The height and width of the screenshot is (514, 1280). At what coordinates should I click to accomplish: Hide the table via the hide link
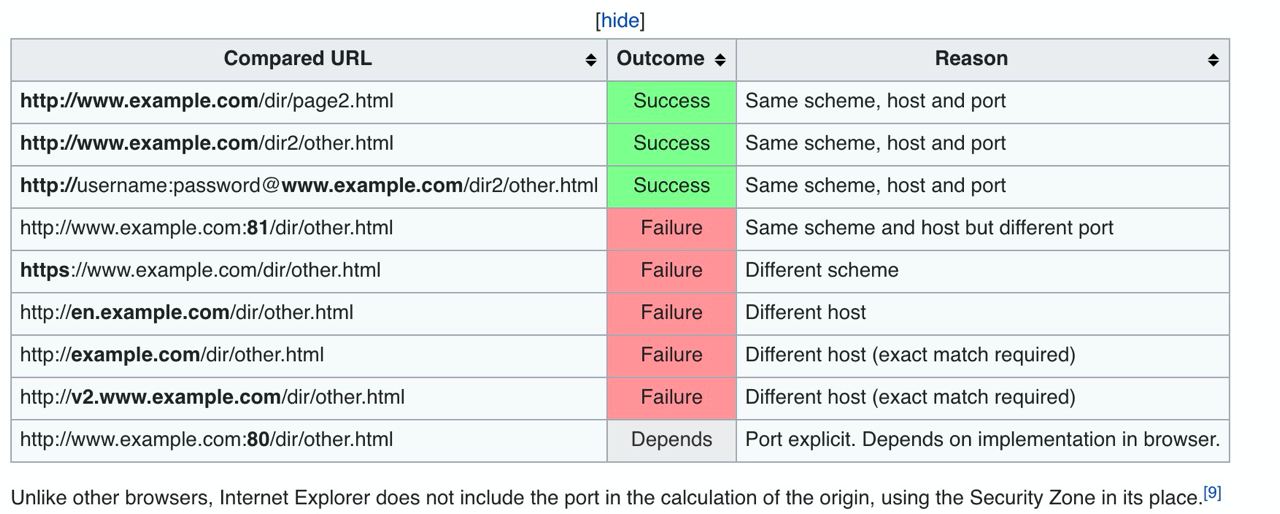coord(620,20)
